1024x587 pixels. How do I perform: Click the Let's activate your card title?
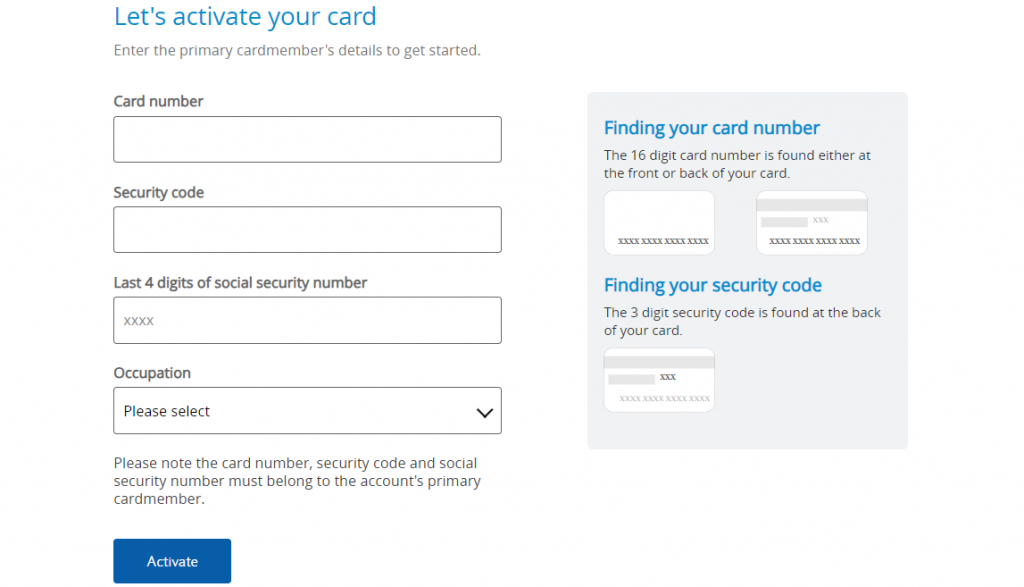coord(245,16)
